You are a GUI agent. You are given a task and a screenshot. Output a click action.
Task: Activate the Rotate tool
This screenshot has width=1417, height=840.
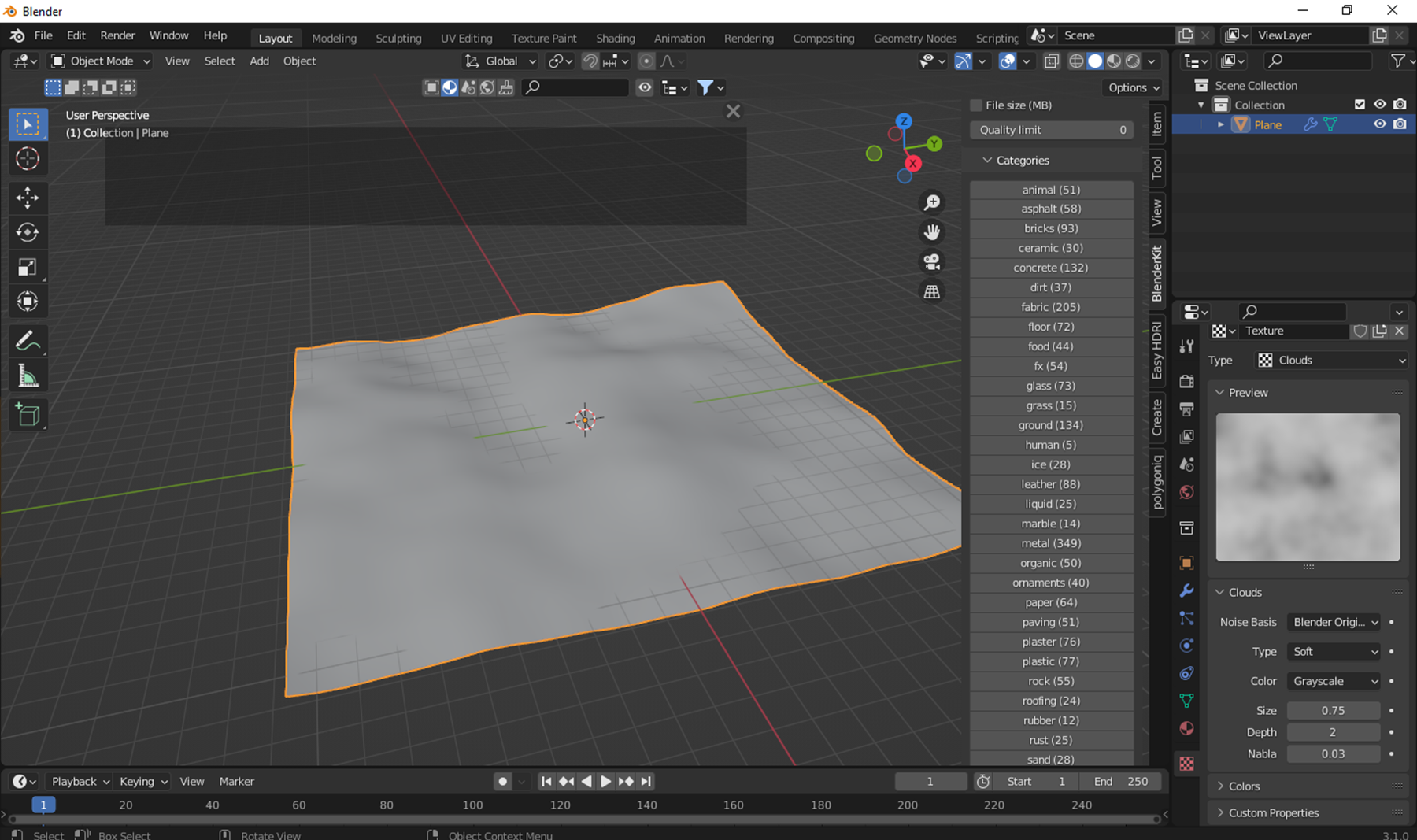click(28, 232)
